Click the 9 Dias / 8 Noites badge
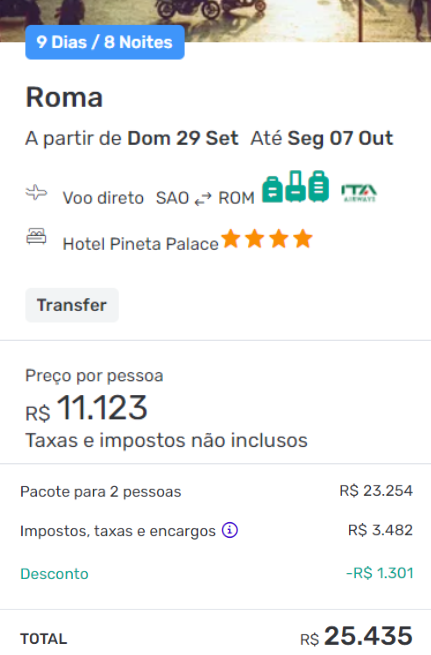431x655 pixels. point(105,42)
